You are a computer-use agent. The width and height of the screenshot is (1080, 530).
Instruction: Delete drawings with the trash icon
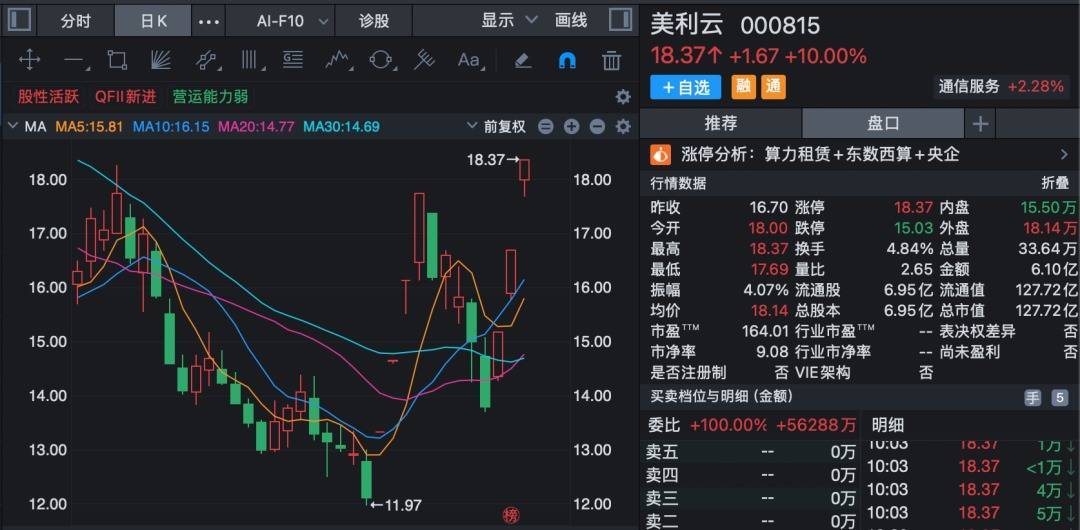[x=612, y=61]
